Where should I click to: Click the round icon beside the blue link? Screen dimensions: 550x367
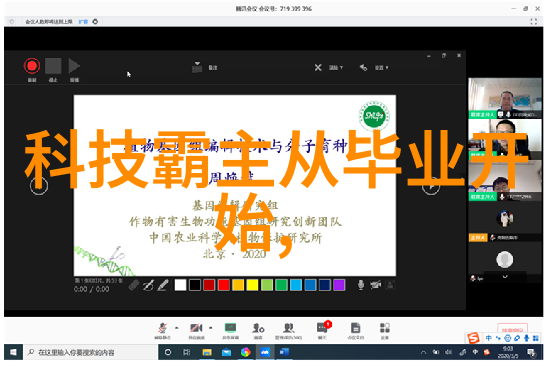(95, 22)
